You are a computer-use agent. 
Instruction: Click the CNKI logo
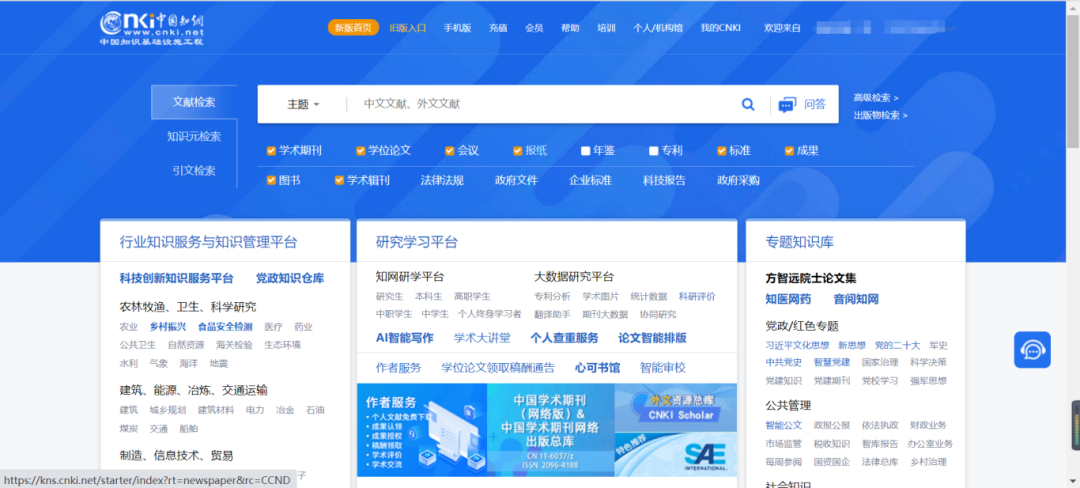152,28
